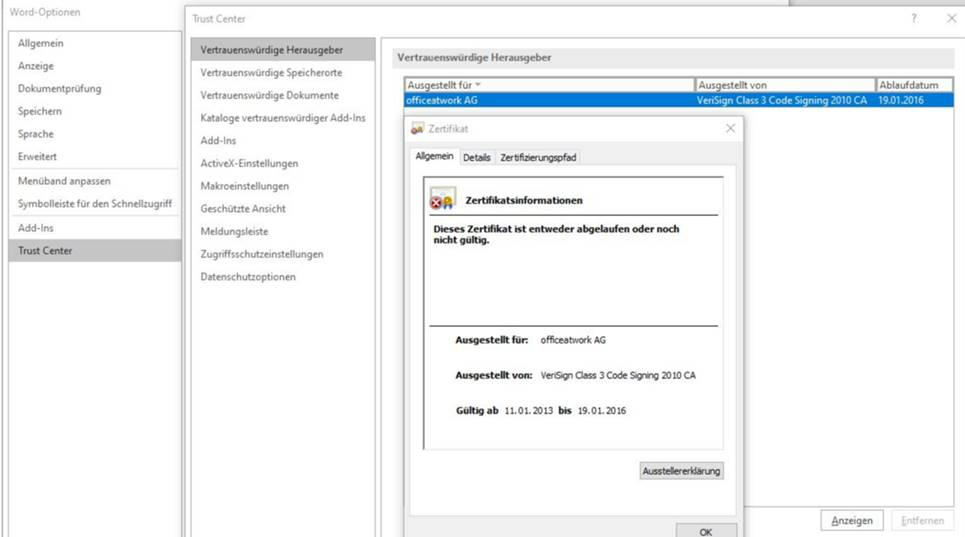Open Zugriffsschutzeinstellungen section

tap(262, 255)
